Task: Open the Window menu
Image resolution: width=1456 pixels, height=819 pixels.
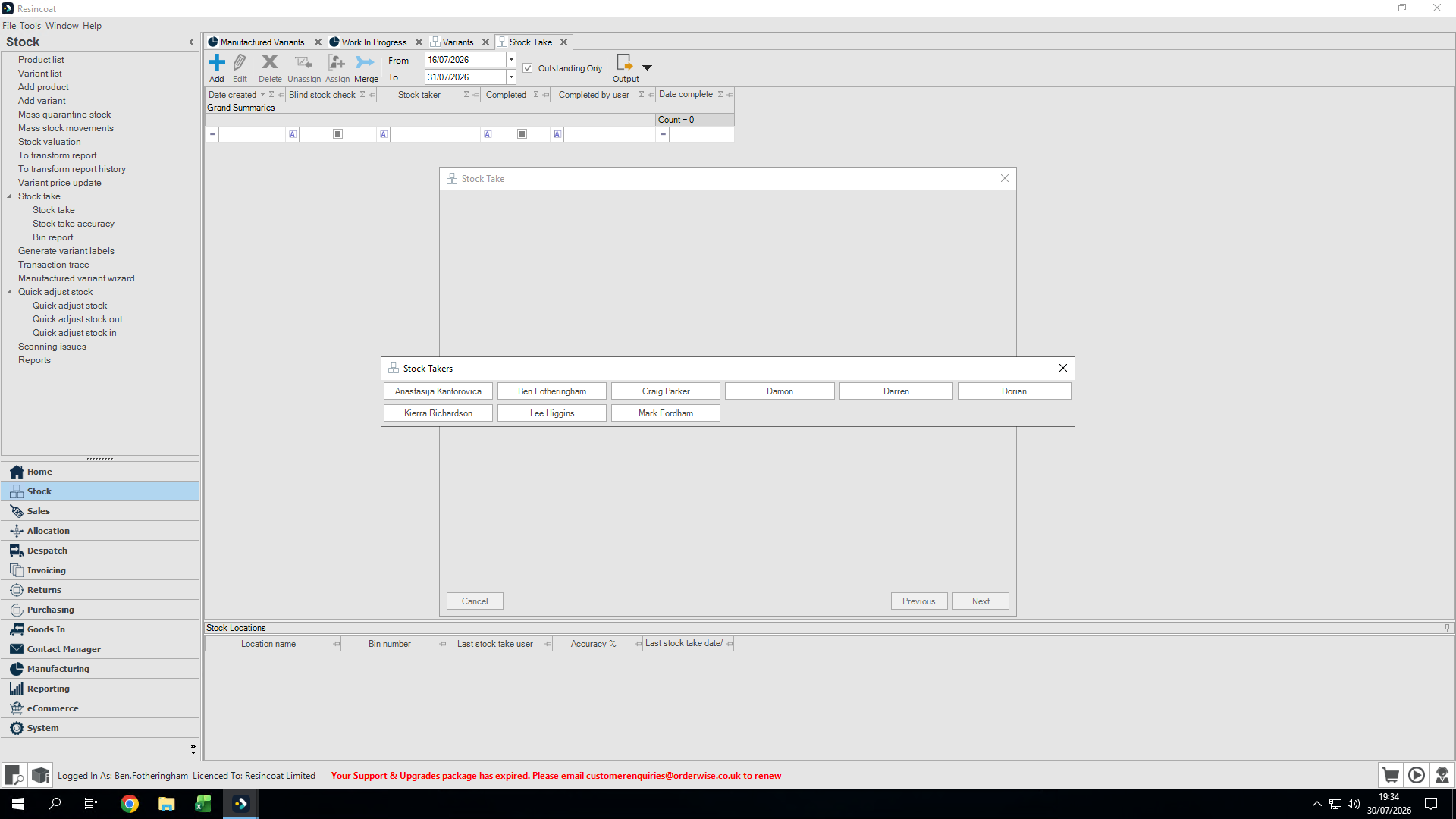Action: (x=62, y=26)
